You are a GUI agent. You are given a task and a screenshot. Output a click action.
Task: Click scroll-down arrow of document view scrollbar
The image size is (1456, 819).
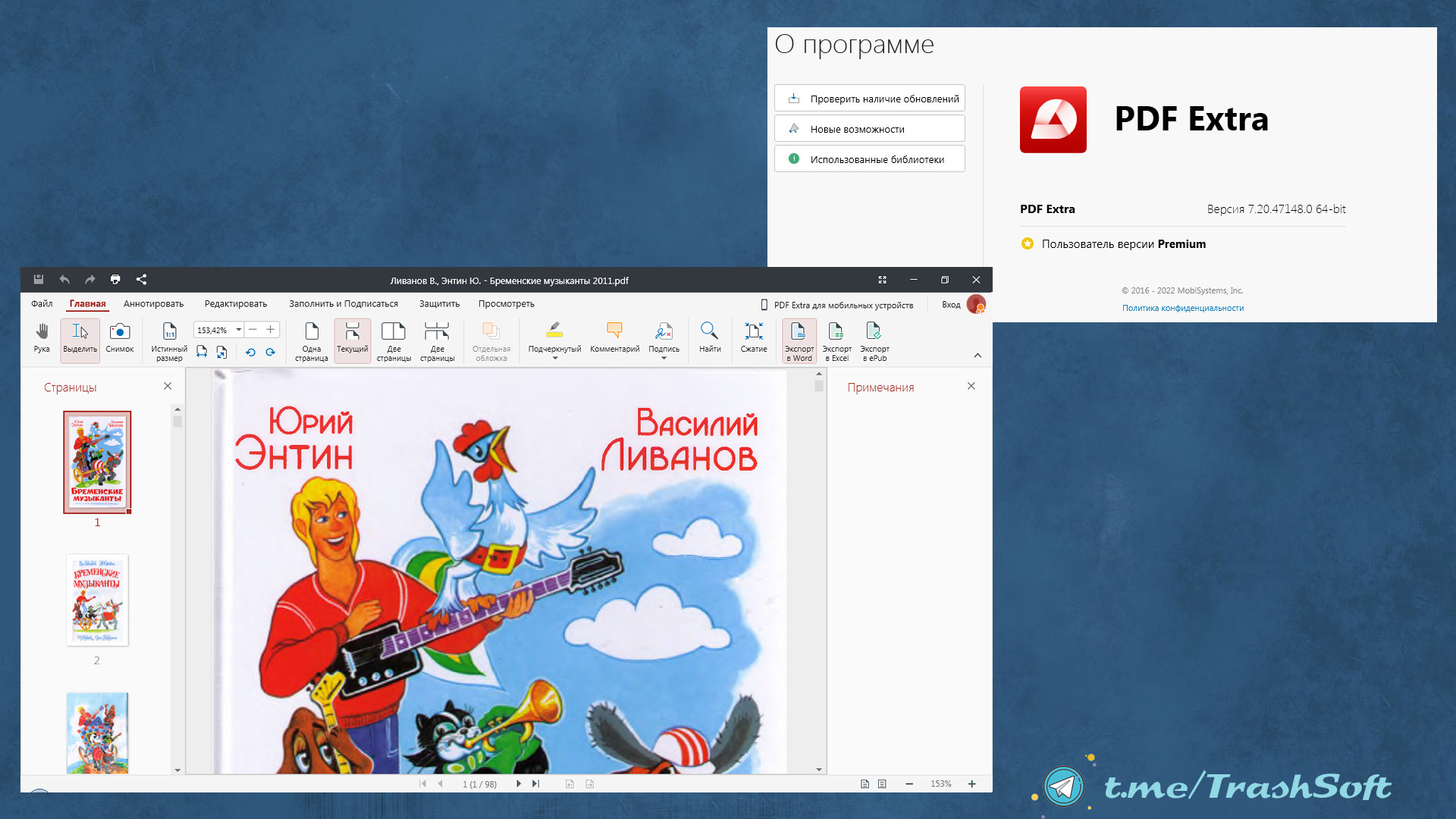tap(819, 769)
